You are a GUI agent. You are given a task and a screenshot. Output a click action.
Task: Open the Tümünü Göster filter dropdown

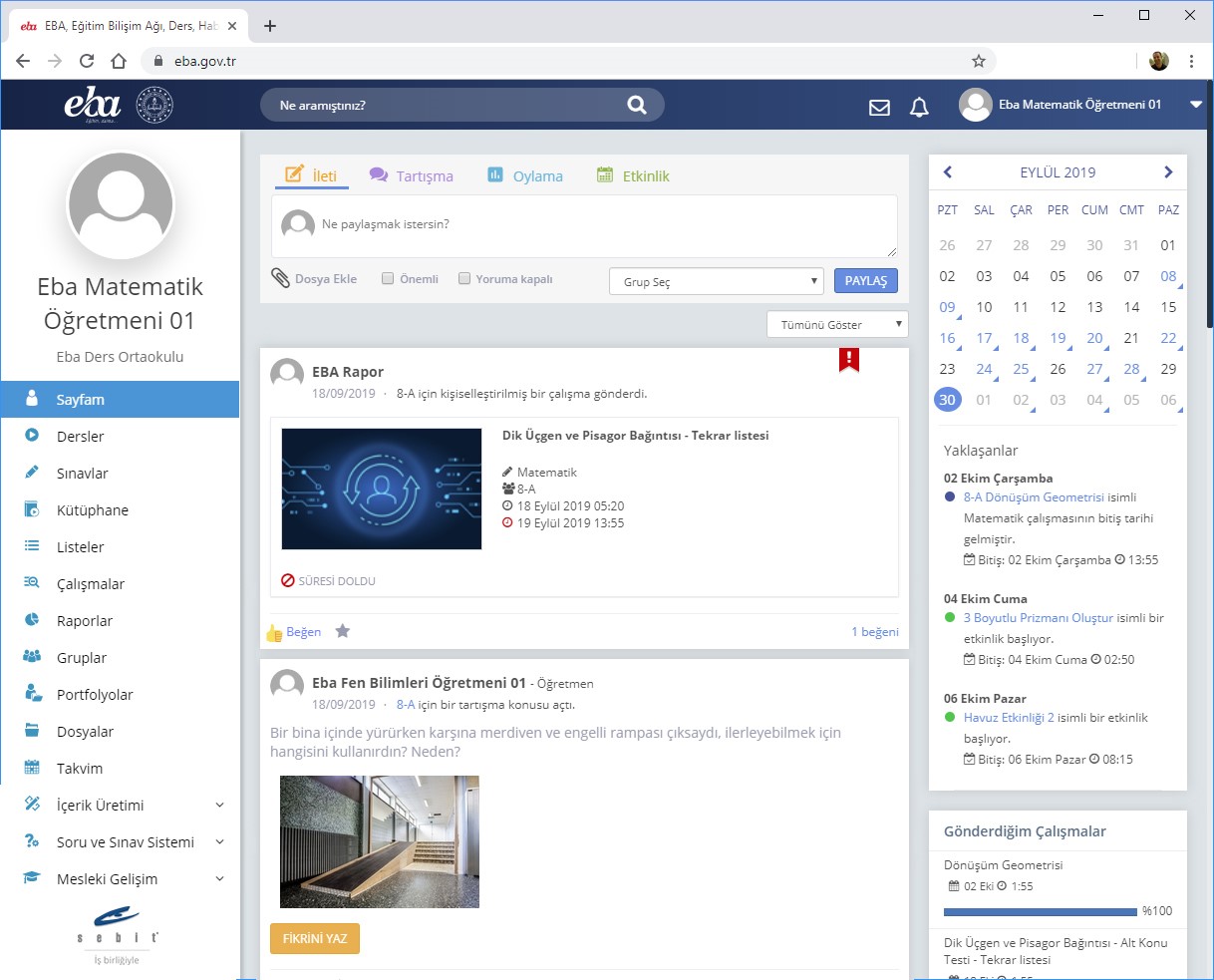pos(837,324)
